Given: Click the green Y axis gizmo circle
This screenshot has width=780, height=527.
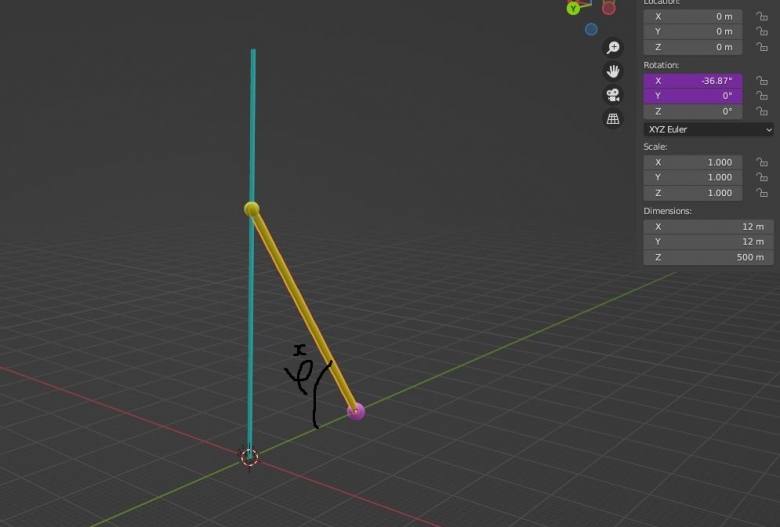Looking at the screenshot, I should click(x=574, y=8).
